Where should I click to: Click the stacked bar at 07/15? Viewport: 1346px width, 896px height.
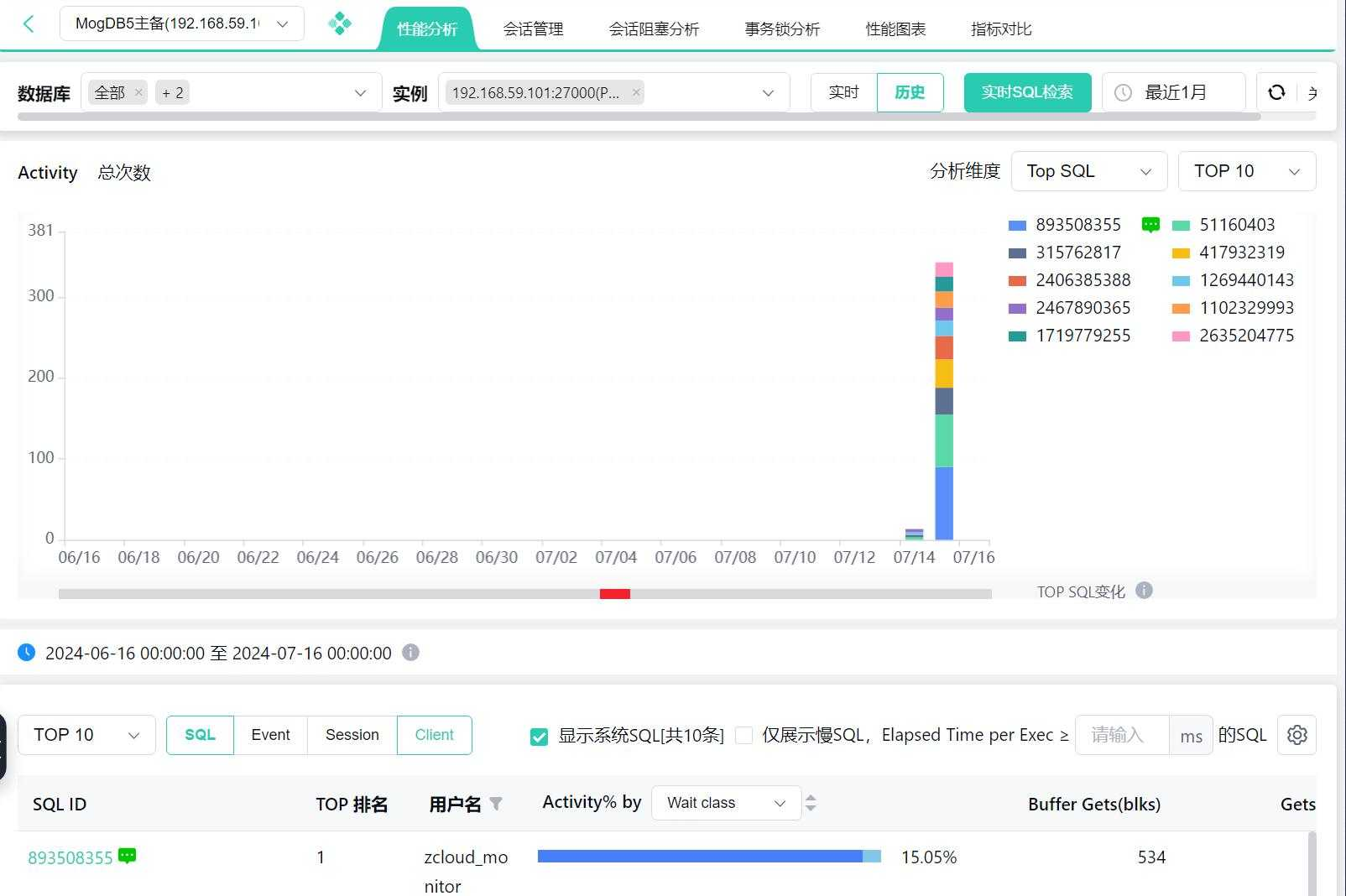point(944,401)
